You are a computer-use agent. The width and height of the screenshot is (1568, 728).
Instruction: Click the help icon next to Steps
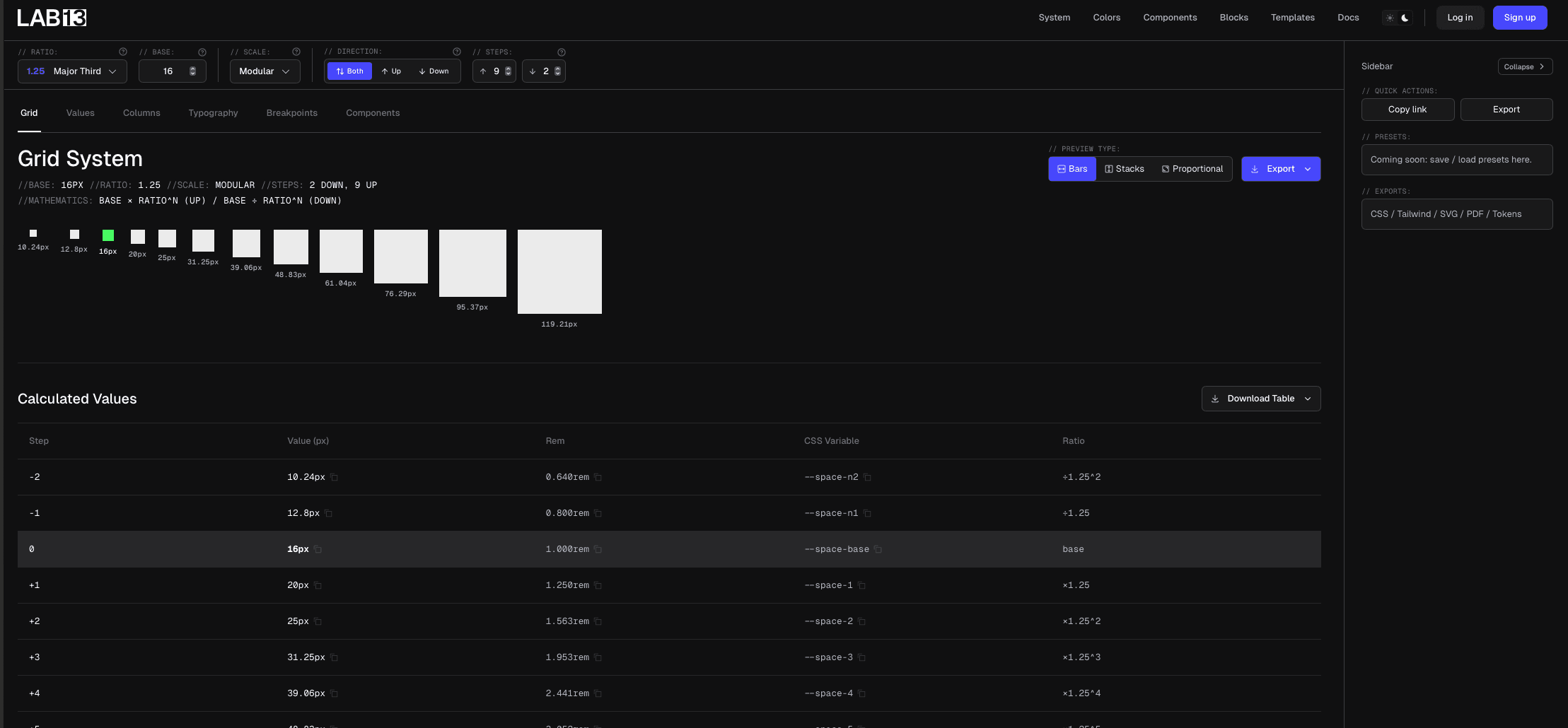pyautogui.click(x=562, y=52)
